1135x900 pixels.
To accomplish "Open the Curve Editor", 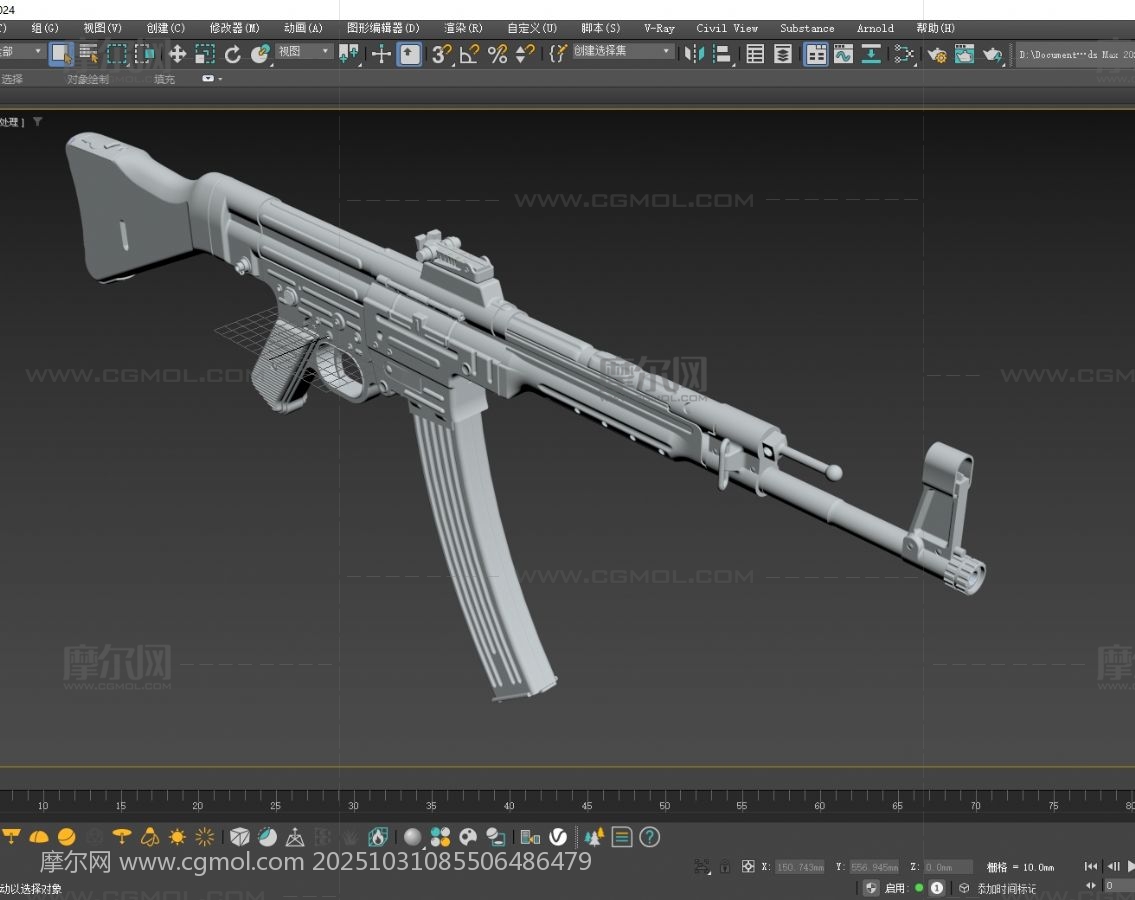I will (x=843, y=54).
